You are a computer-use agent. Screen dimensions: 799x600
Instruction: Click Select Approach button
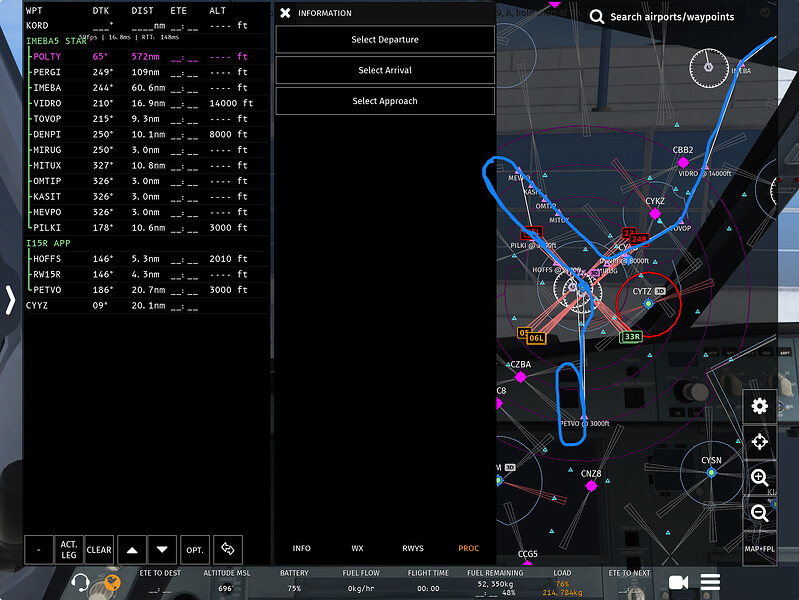[x=385, y=101]
